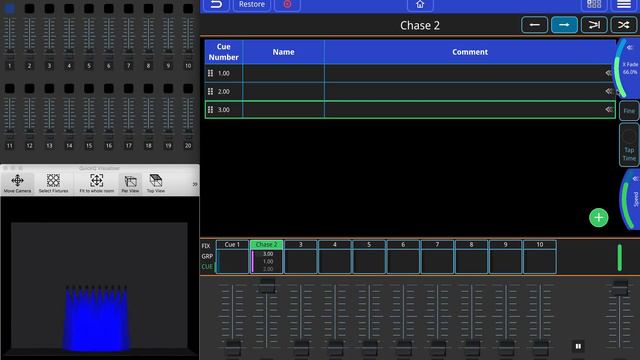Viewport: 640px width, 360px height.
Task: Expand the arrow at the end of cue 2.00
Action: tap(609, 91)
